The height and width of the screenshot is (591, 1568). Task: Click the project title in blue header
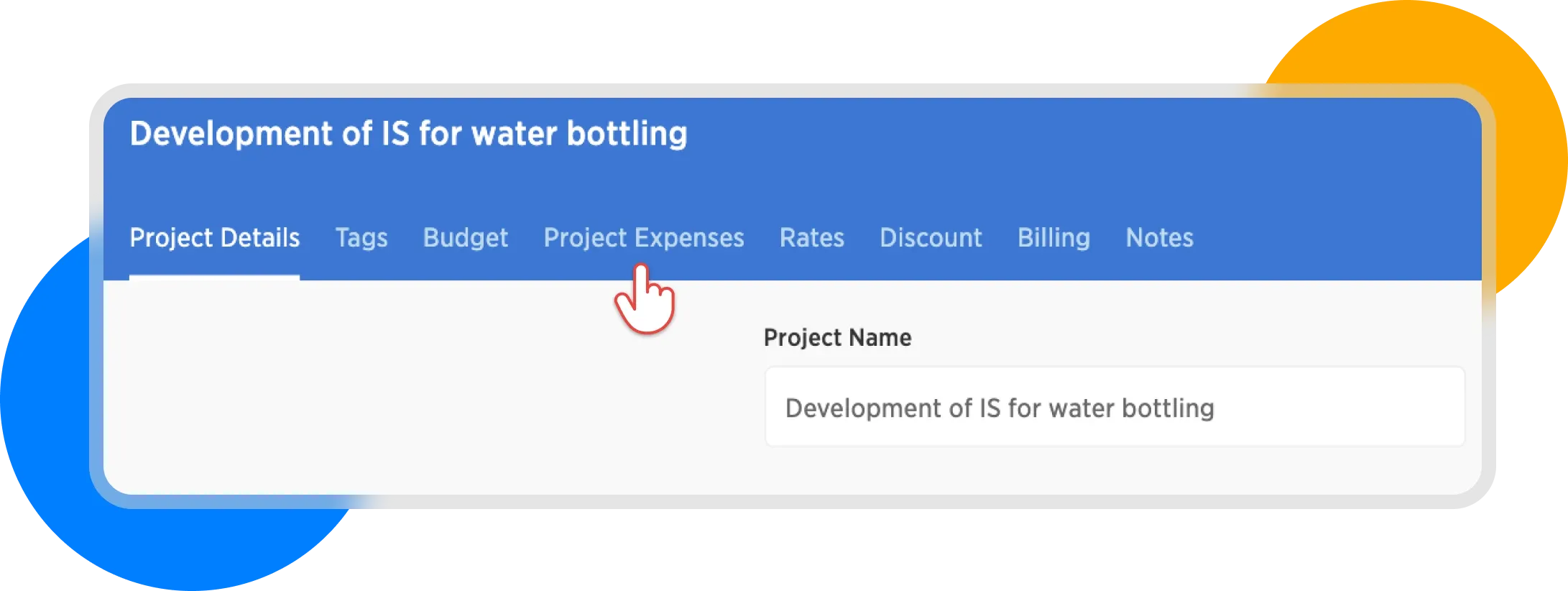[x=408, y=134]
